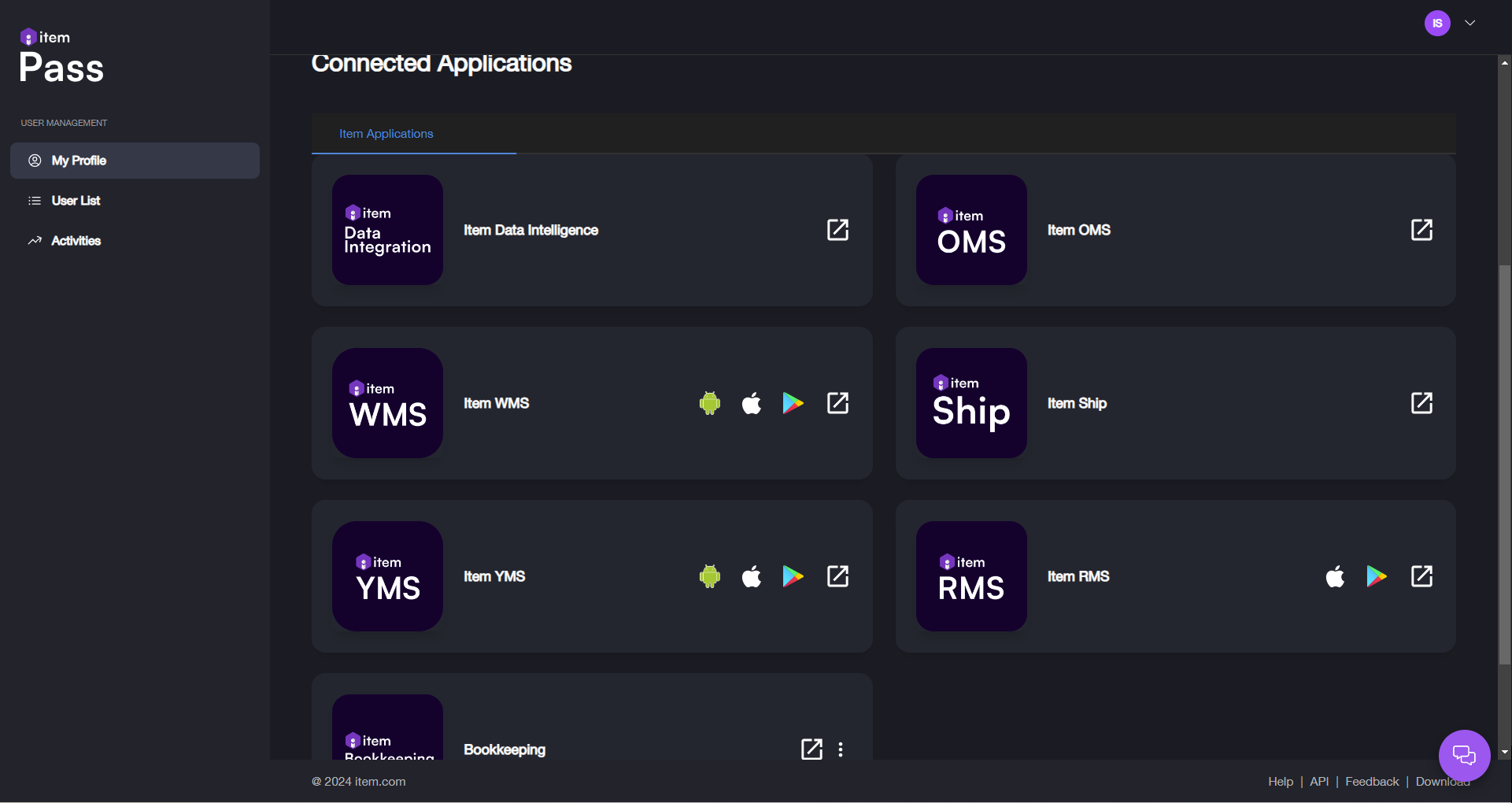Screen dimensions: 1512x803
Task: Launch Item OMS via open-external icon
Action: pyautogui.click(x=1421, y=230)
